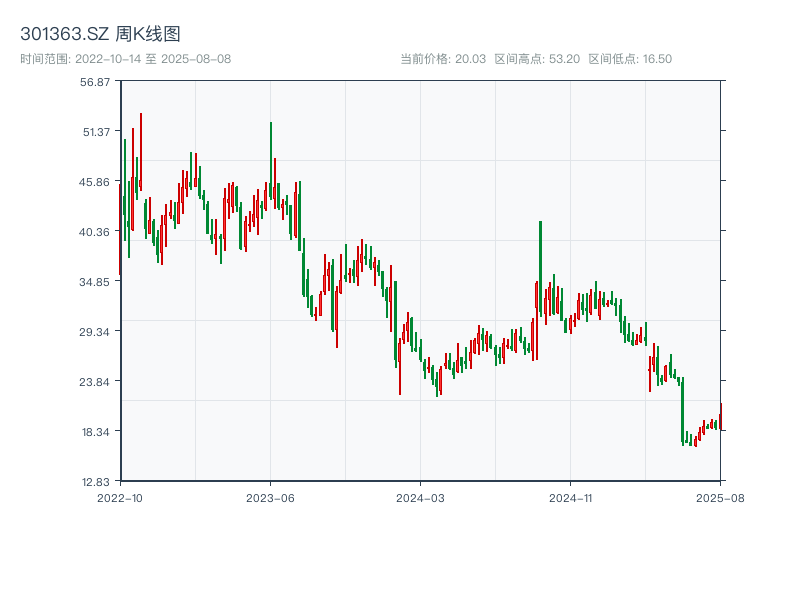
Task: Click the 当前价格 20.03 label
Action: tap(442, 59)
